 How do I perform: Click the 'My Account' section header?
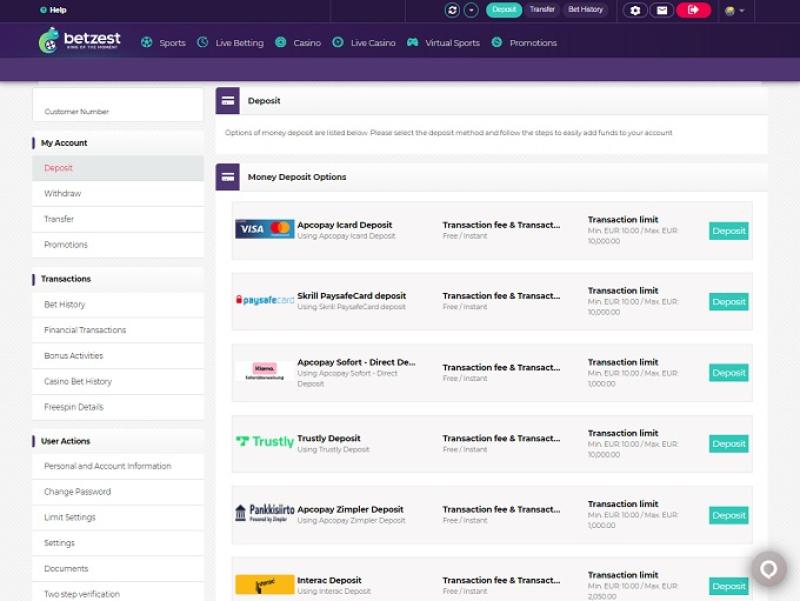[64, 143]
